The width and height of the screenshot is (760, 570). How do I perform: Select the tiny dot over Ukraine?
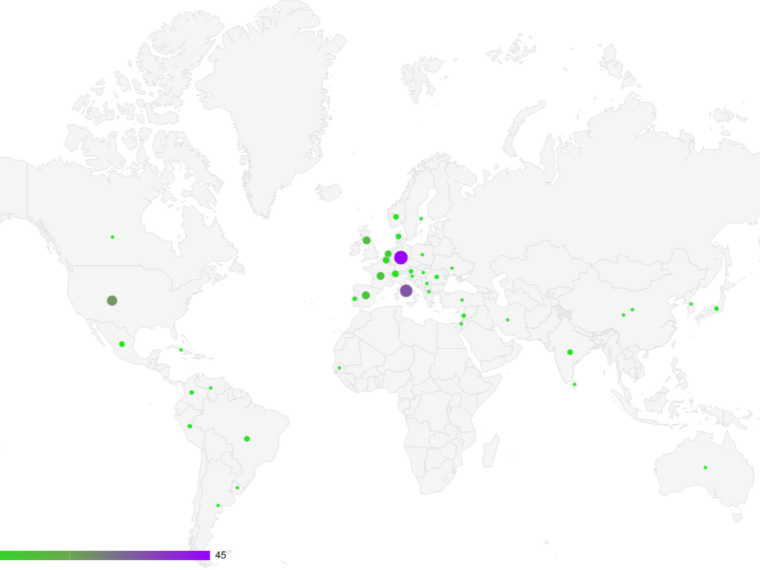(452, 268)
